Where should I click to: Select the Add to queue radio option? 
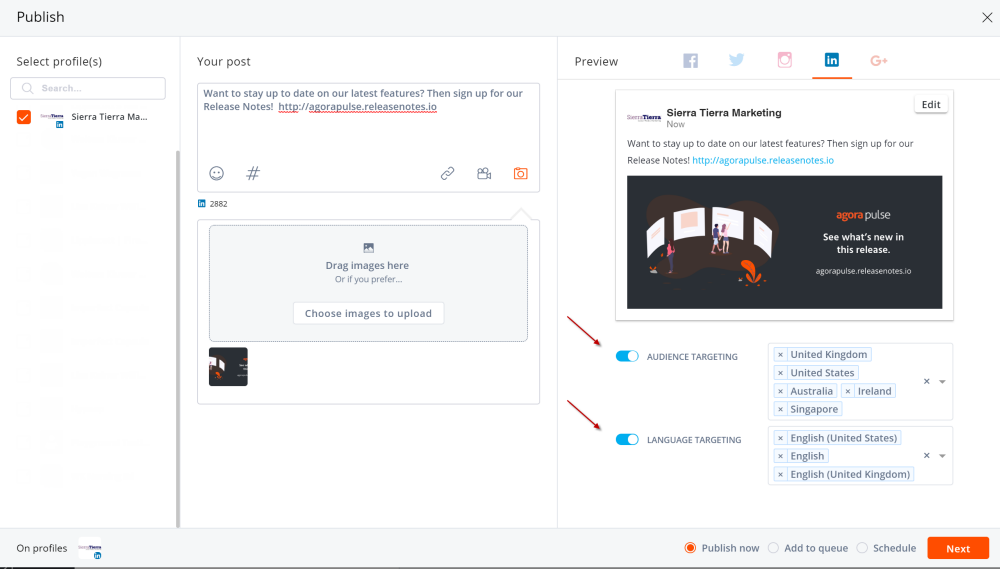click(x=773, y=548)
